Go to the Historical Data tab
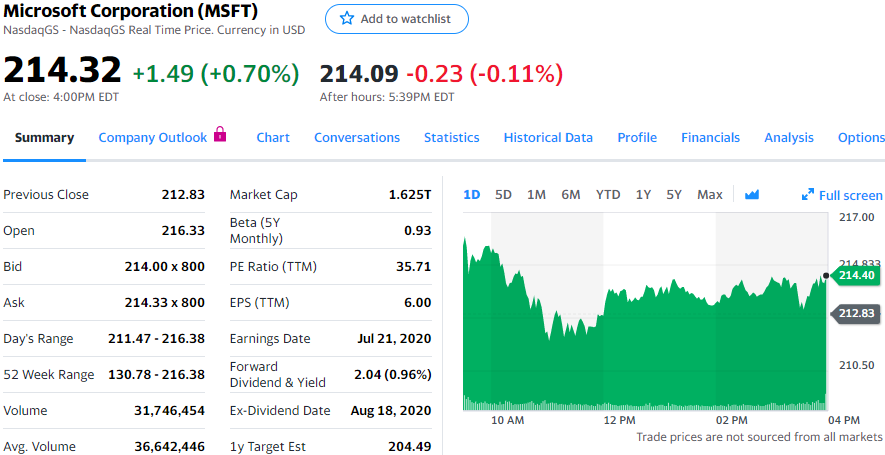 click(x=548, y=138)
